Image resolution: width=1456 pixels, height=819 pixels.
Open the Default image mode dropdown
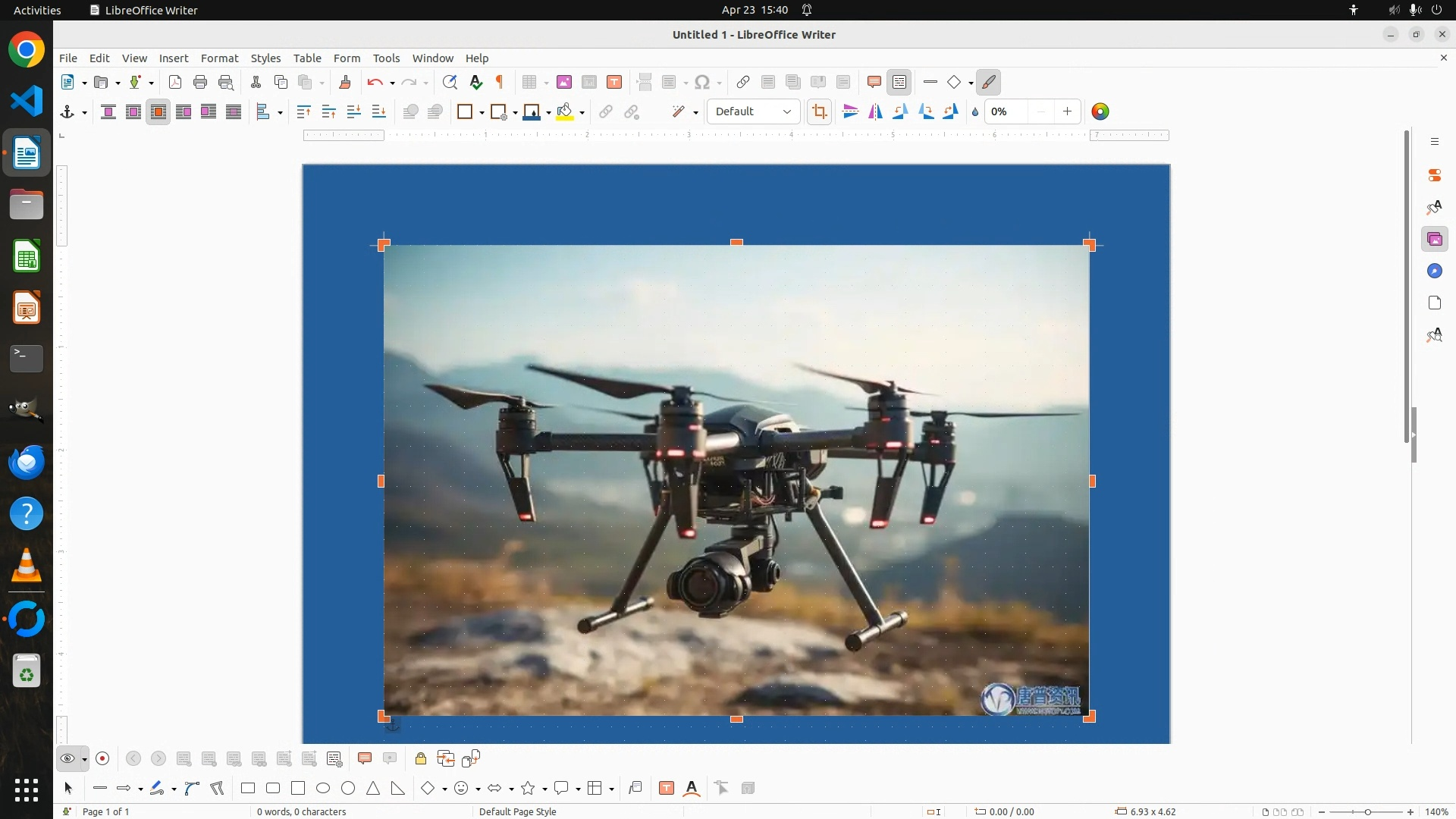click(753, 111)
